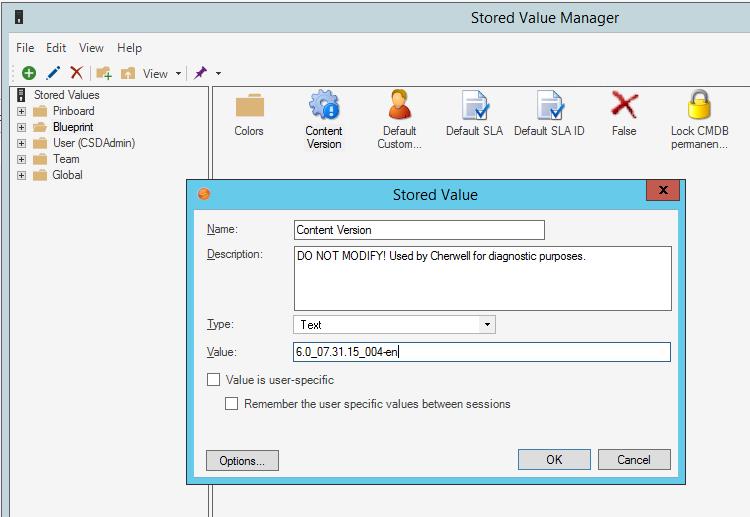Click the purple pin toolbar icon
Viewport: 750px width, 517px height.
coord(200,73)
